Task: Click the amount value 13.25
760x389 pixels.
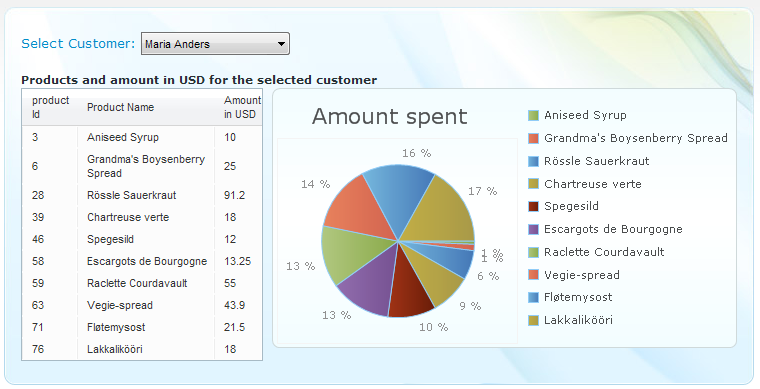Action: tap(238, 261)
